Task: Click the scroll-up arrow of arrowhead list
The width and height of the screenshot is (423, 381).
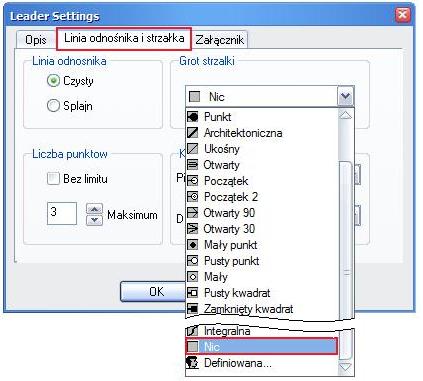Action: point(345,115)
